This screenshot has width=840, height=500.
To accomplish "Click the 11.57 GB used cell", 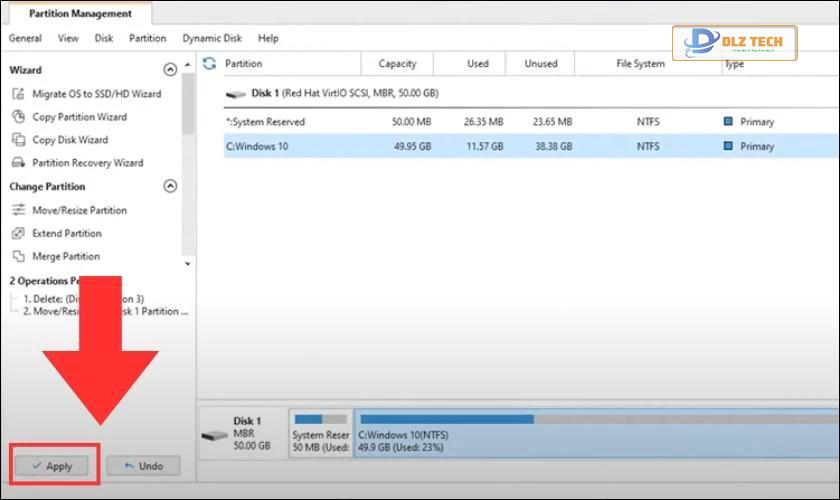I will point(485,146).
